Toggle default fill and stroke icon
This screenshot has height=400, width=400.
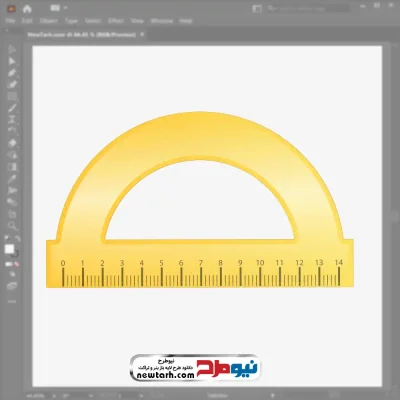(7, 238)
